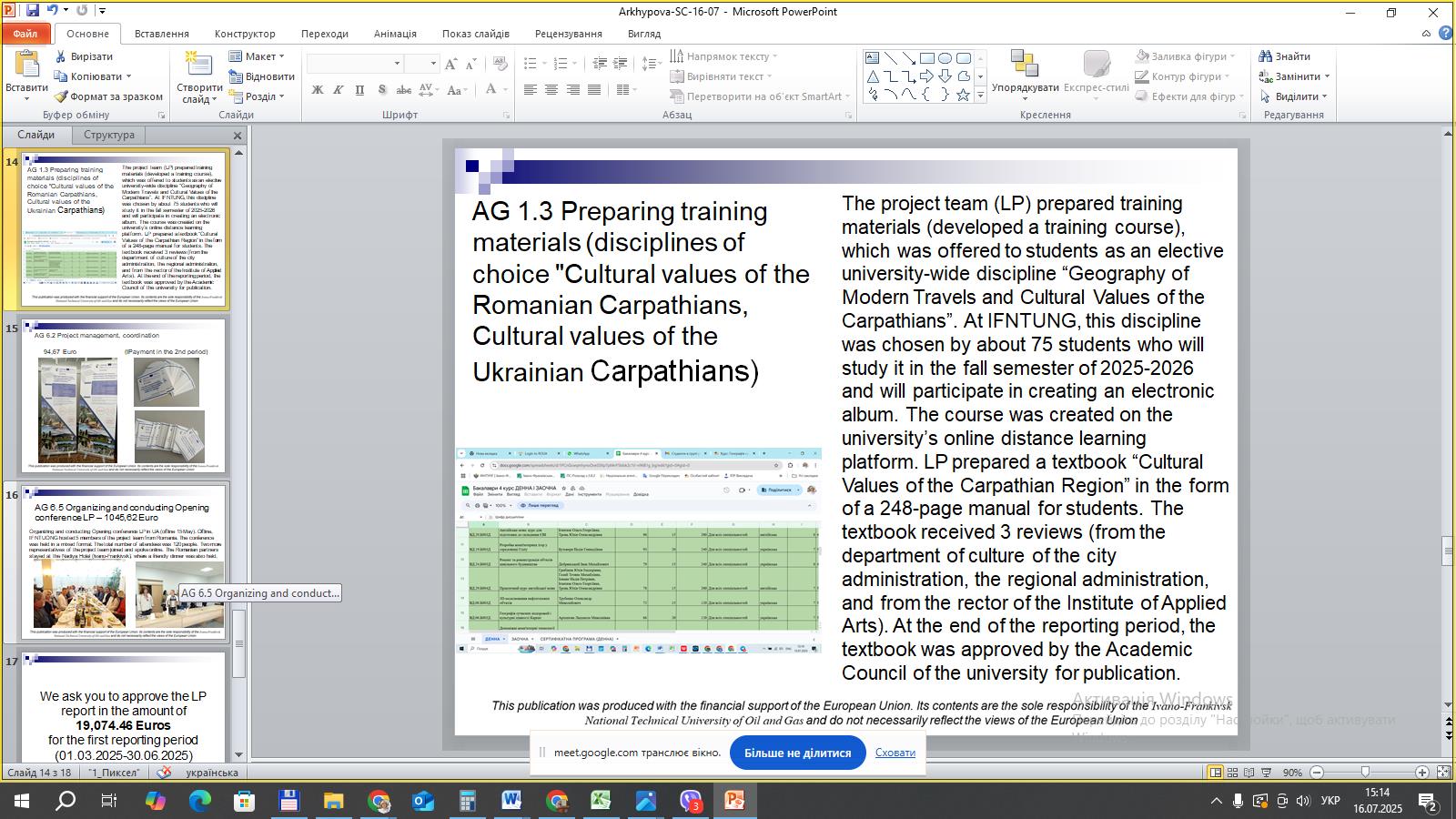Collapse the ribbon with the caret button
The width and height of the screenshot is (1456, 819).
(1426, 34)
